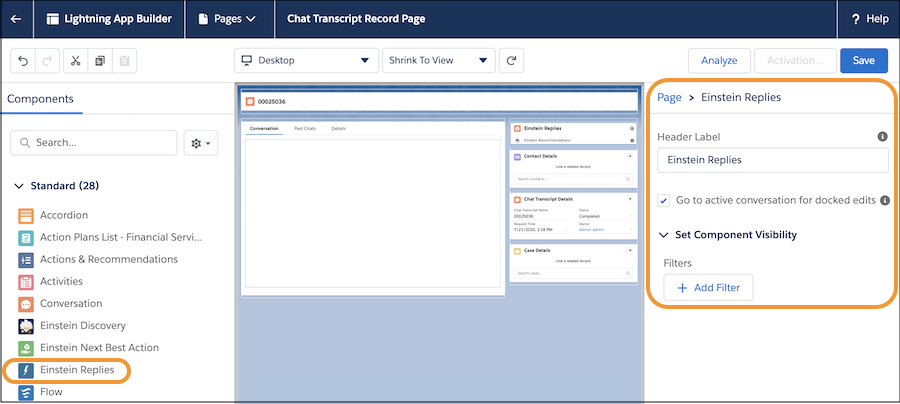Switch to Conversation tab in canvas

click(x=265, y=129)
